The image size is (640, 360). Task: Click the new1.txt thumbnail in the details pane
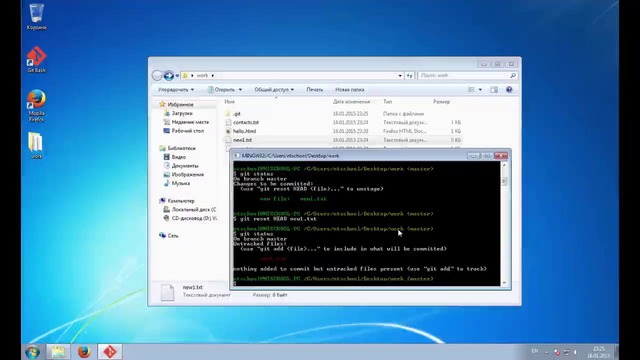167,292
